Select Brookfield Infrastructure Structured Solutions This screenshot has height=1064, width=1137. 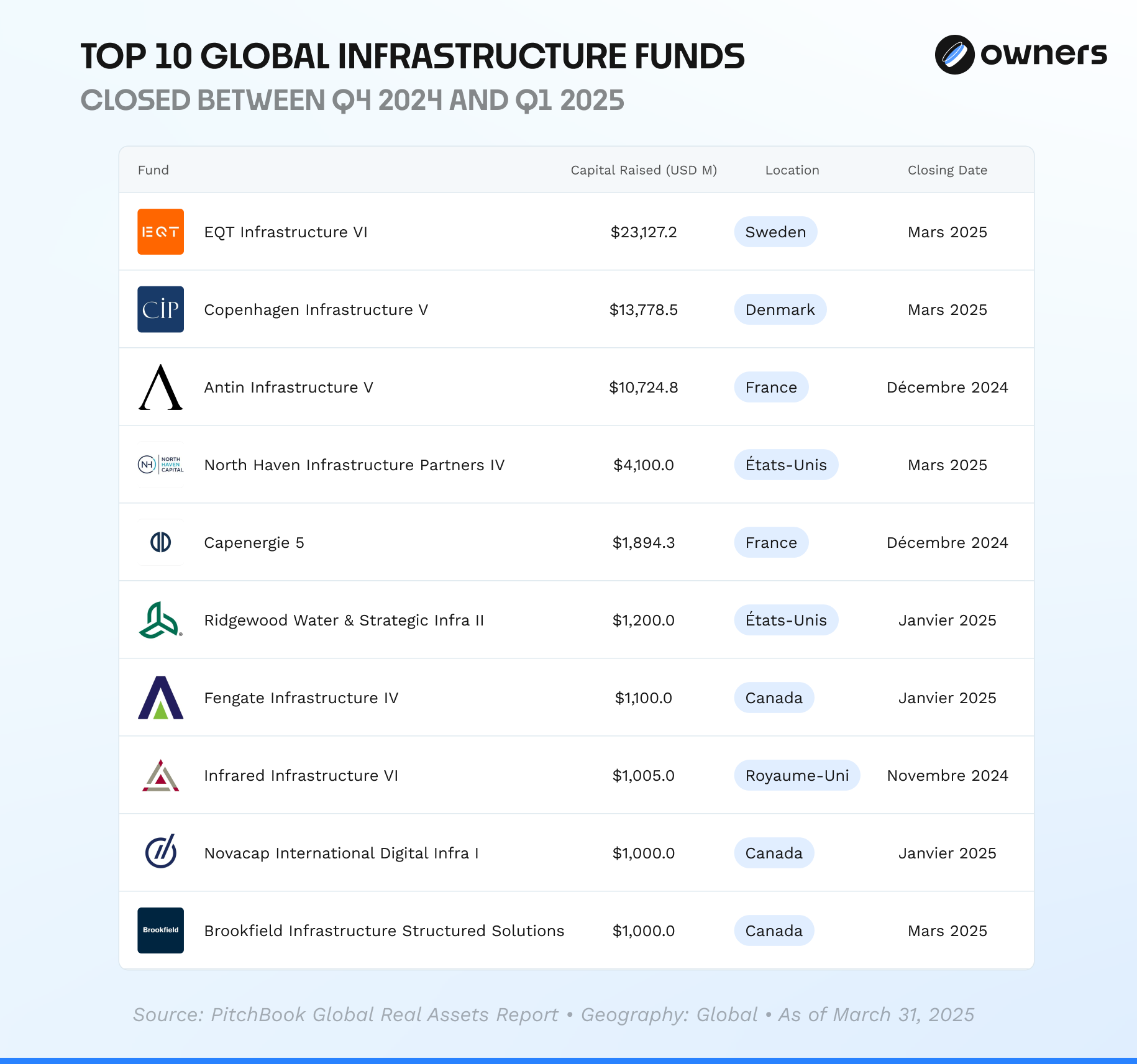point(384,930)
